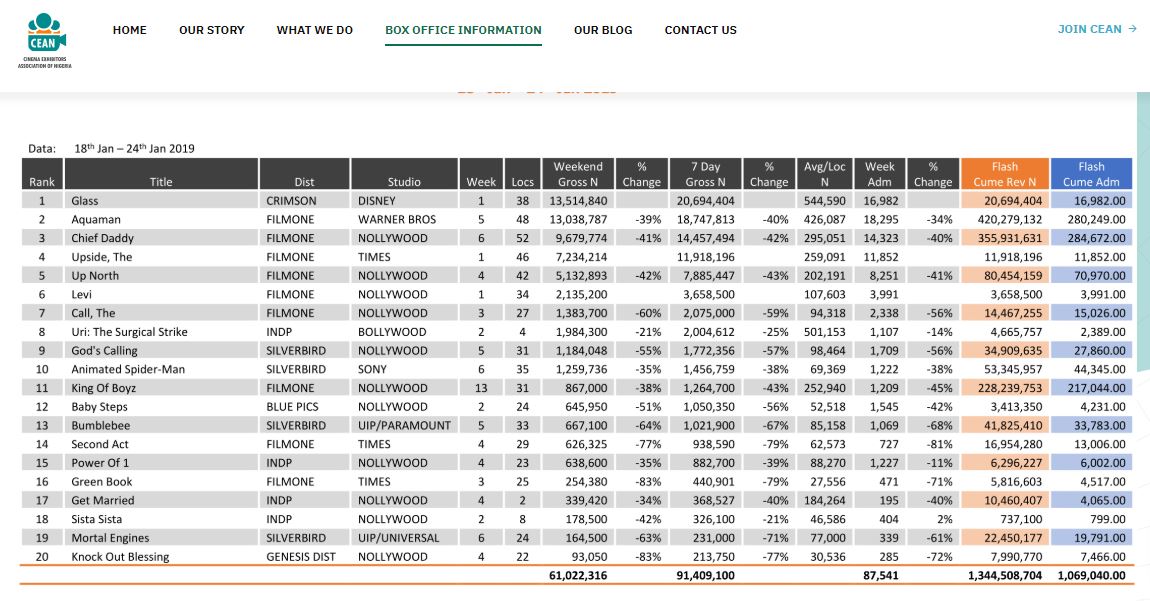
Task: Click BLUE PICS distributor cell
Action: 292,407
